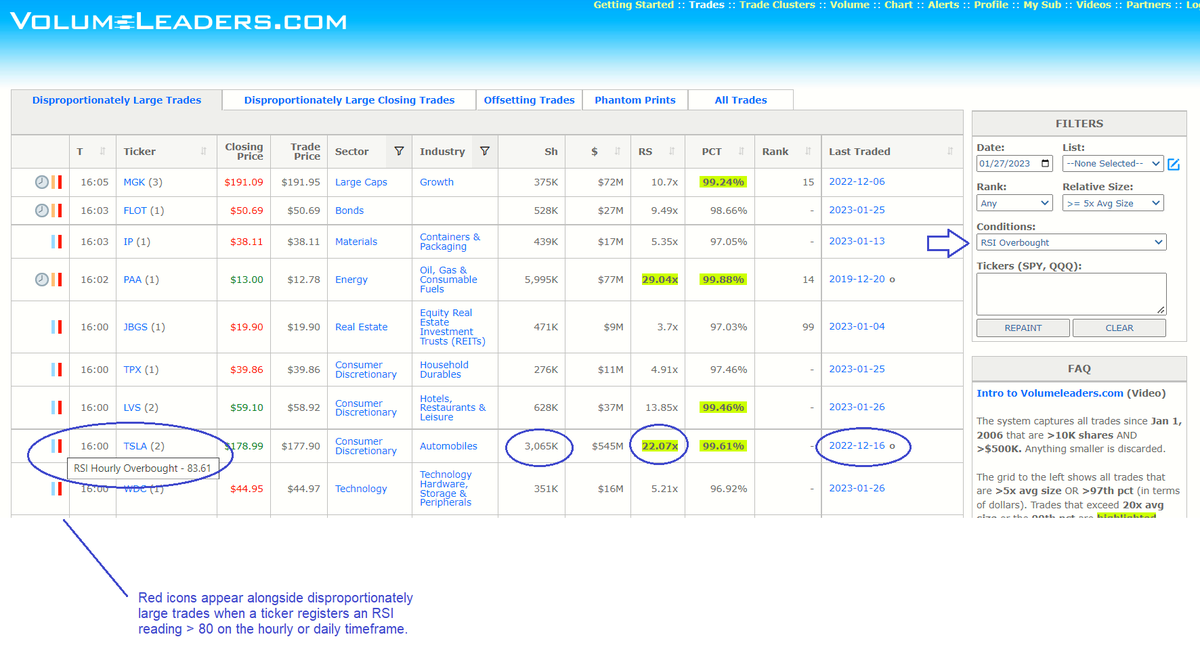Open the Relative Size dropdown

click(x=1110, y=202)
